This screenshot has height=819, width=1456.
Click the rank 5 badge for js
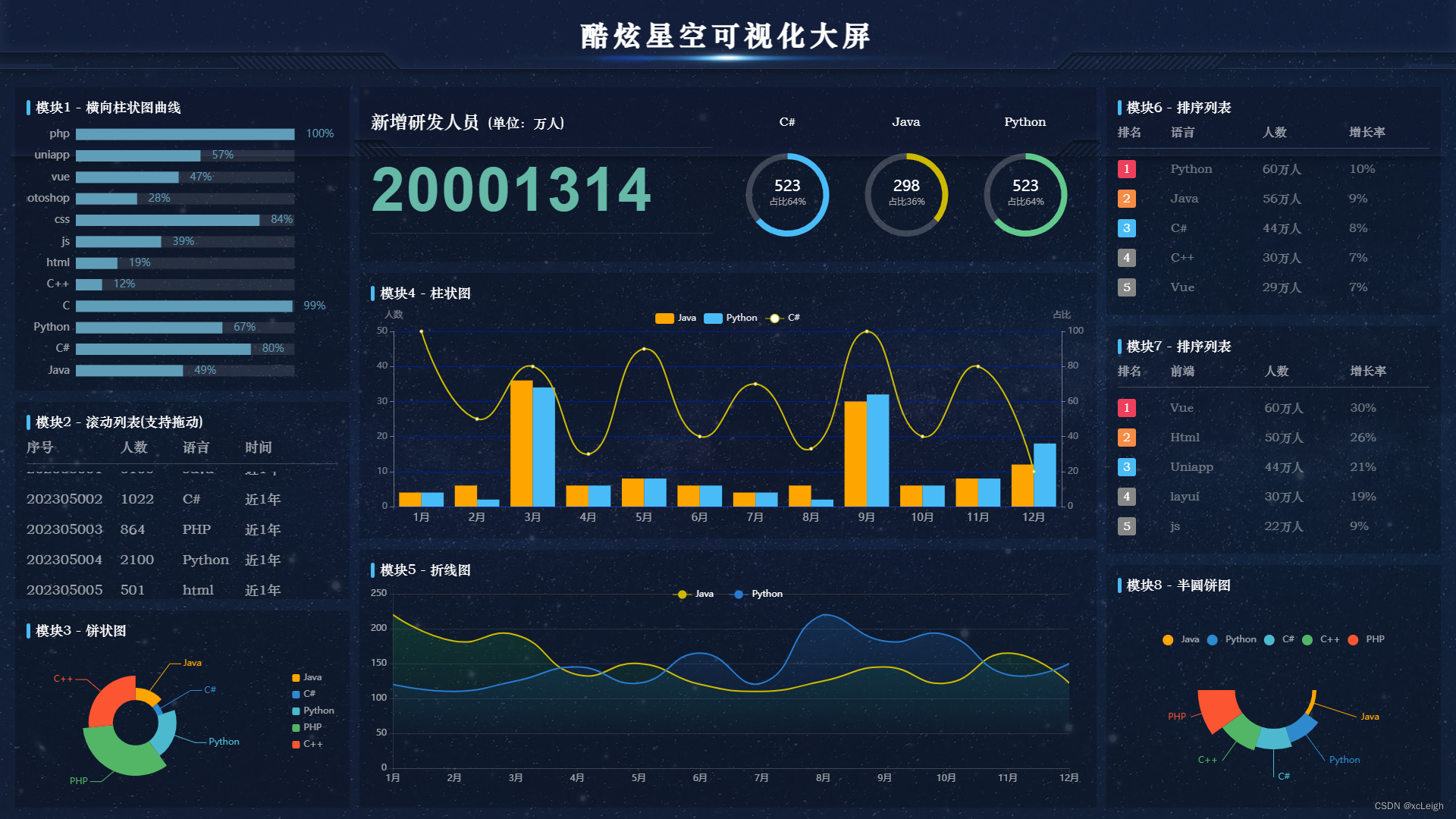click(x=1126, y=526)
